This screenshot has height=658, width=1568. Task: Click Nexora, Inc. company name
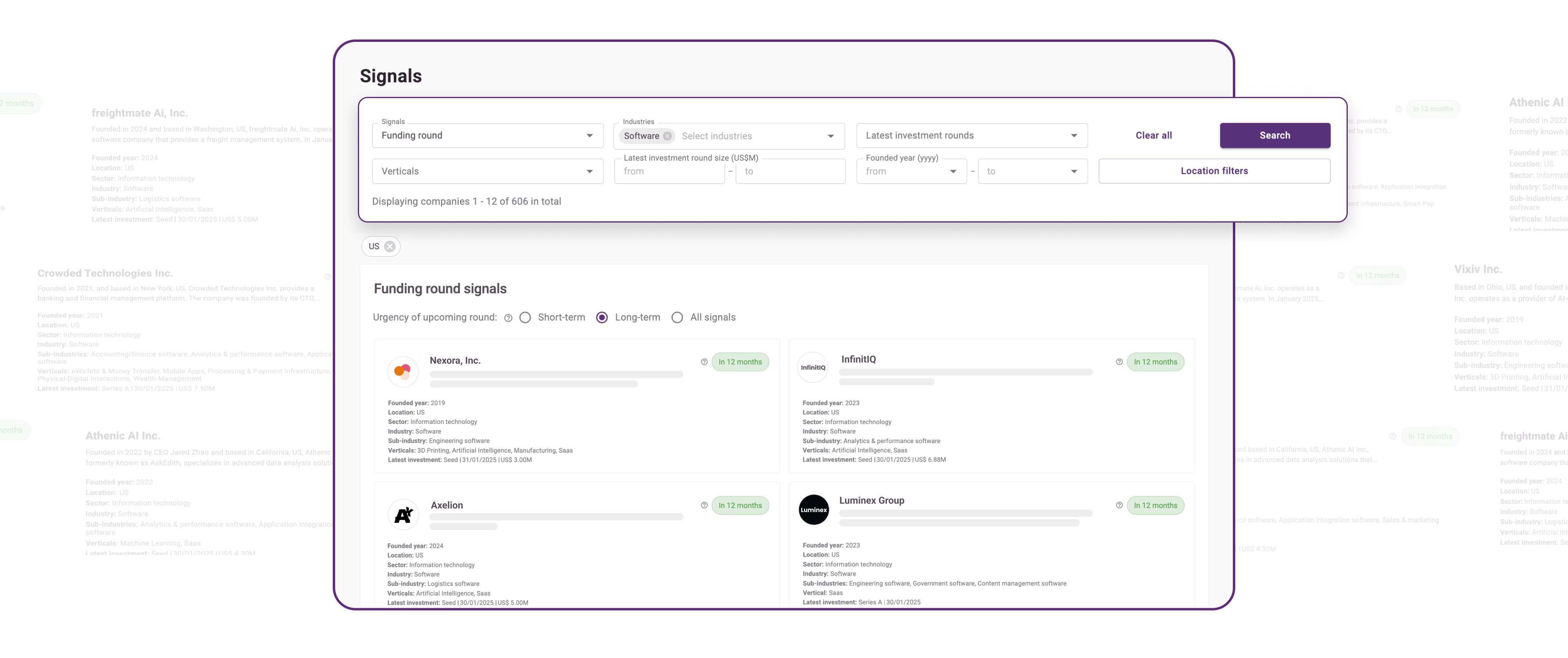click(x=455, y=361)
